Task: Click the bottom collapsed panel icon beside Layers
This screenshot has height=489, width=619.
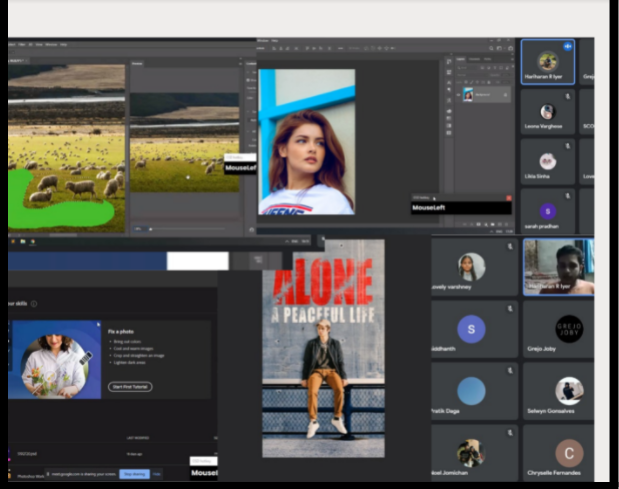Action: click(449, 133)
